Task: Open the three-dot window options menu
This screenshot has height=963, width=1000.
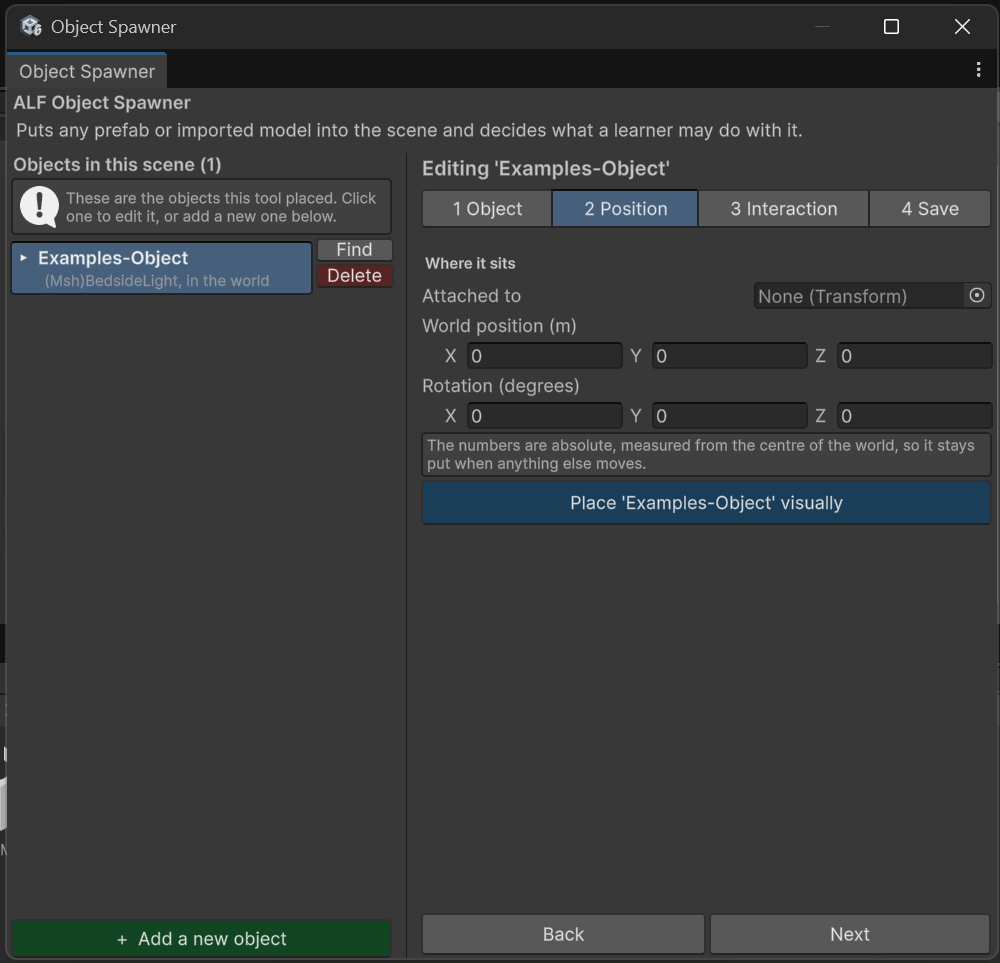Action: coord(978,70)
